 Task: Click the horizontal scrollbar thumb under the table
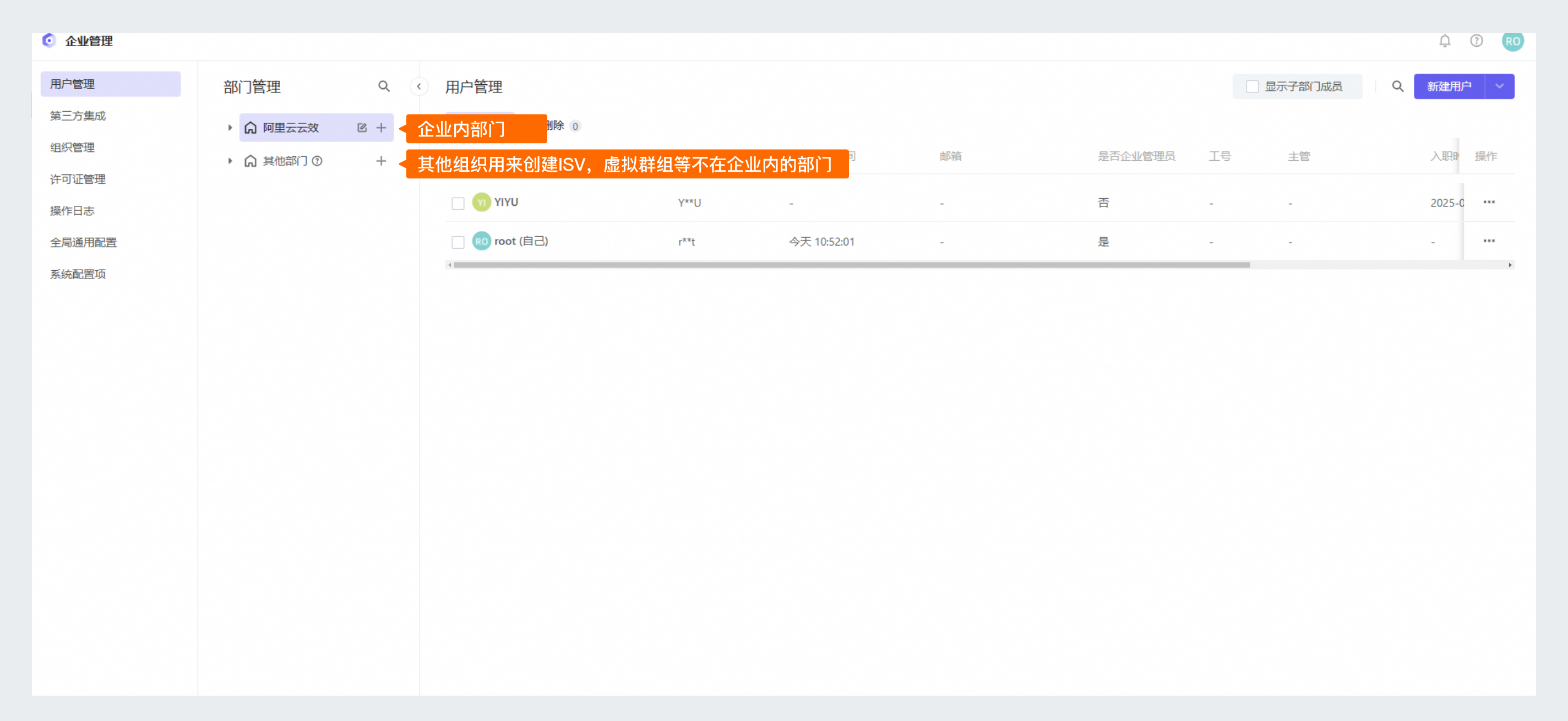coord(852,265)
